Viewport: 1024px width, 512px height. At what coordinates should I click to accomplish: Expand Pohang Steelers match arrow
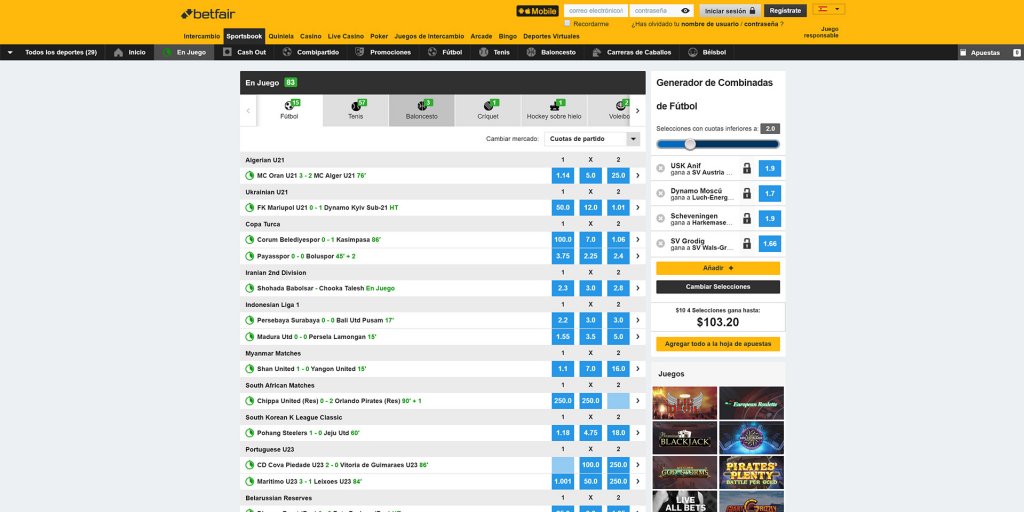[x=638, y=433]
